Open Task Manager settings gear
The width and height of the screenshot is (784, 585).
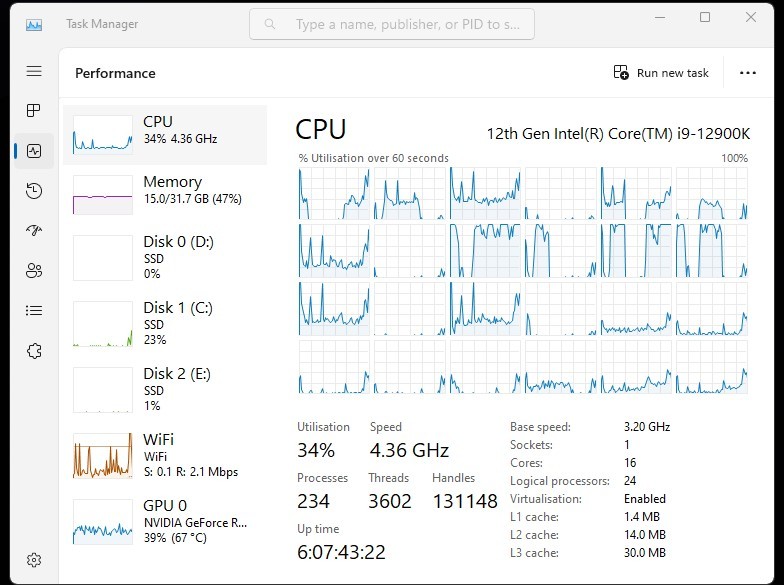click(34, 560)
